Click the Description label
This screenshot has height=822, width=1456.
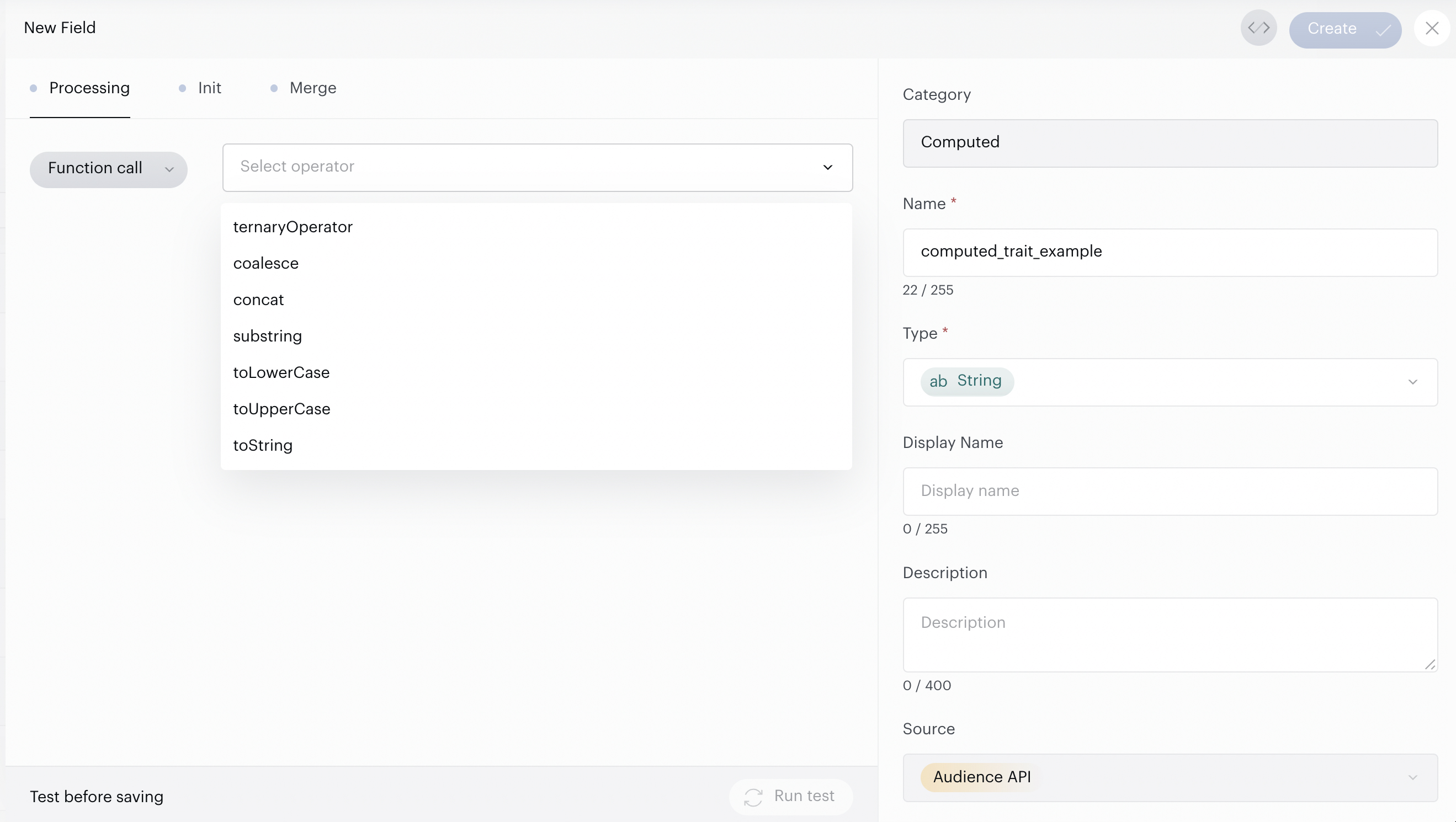click(944, 573)
